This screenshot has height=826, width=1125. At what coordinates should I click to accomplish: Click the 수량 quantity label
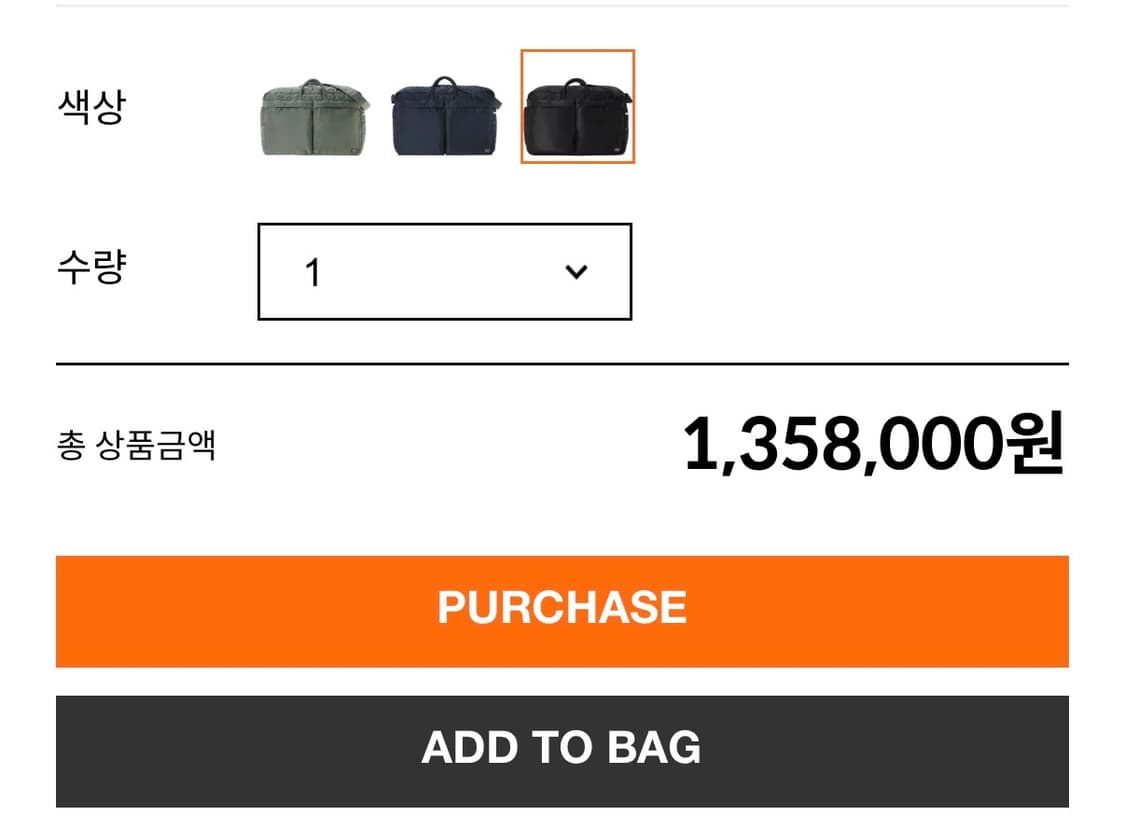(x=91, y=268)
